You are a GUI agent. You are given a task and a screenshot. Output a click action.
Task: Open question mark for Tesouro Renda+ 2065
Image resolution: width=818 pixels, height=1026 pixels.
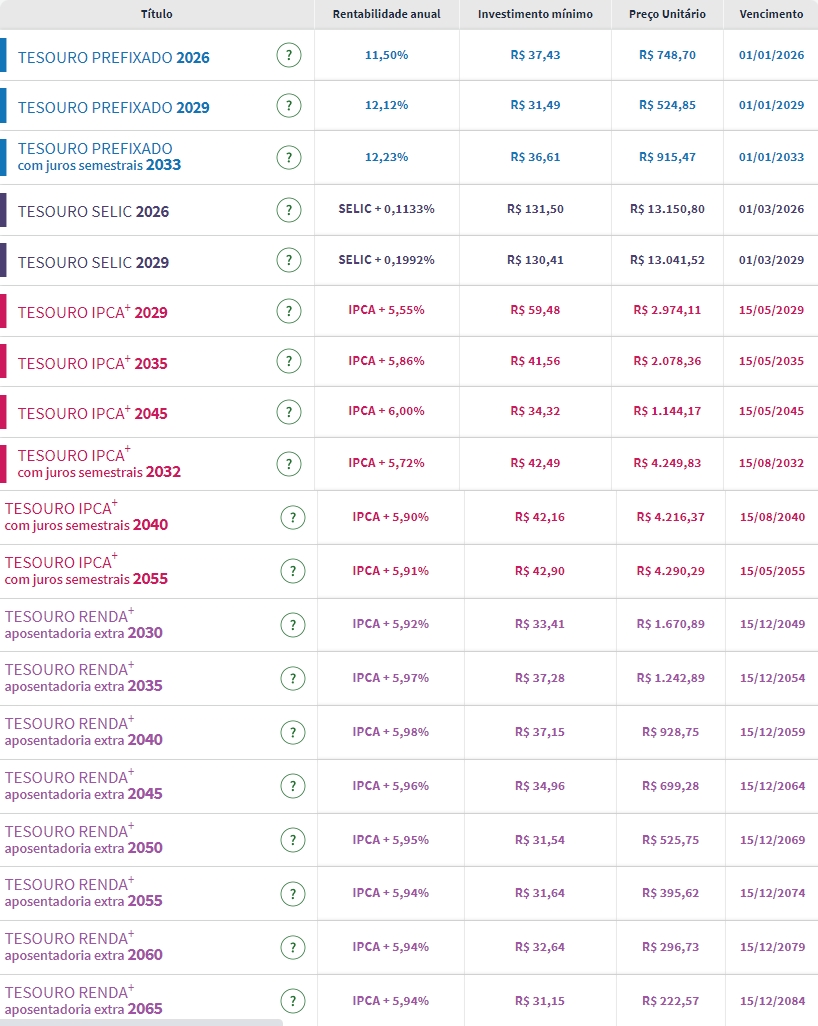(293, 1001)
